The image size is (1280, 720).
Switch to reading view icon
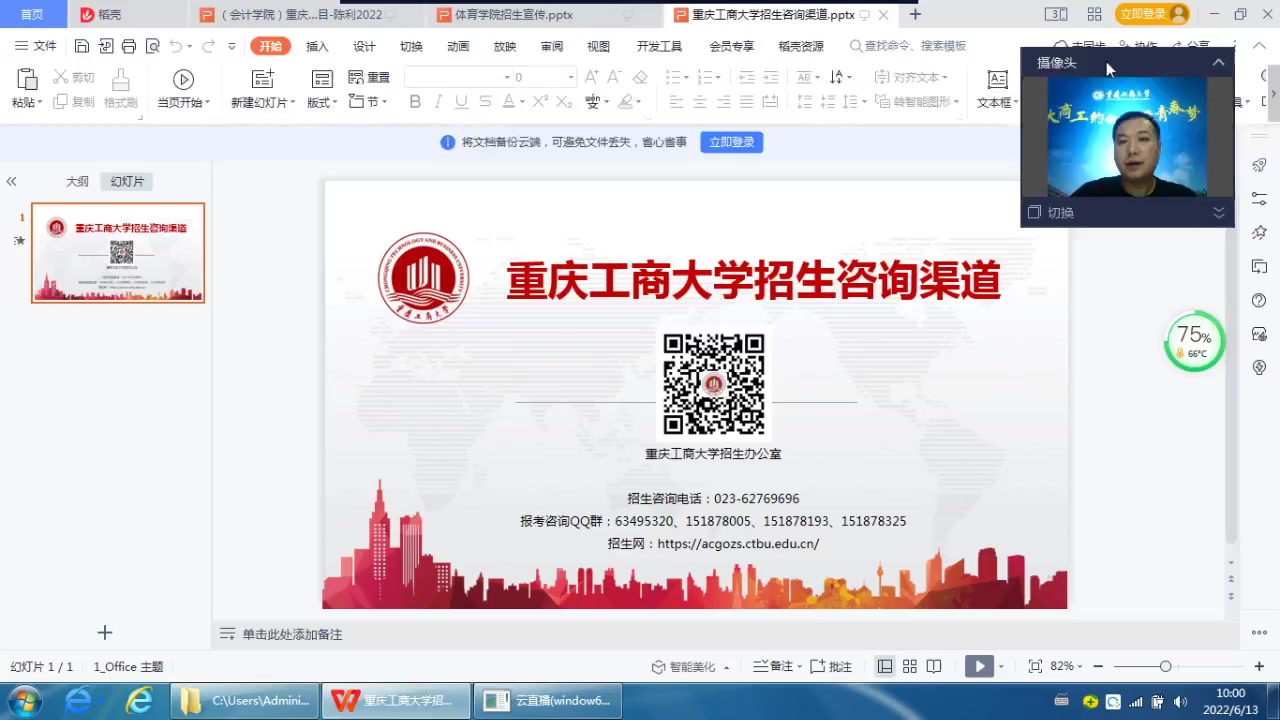[x=934, y=666]
